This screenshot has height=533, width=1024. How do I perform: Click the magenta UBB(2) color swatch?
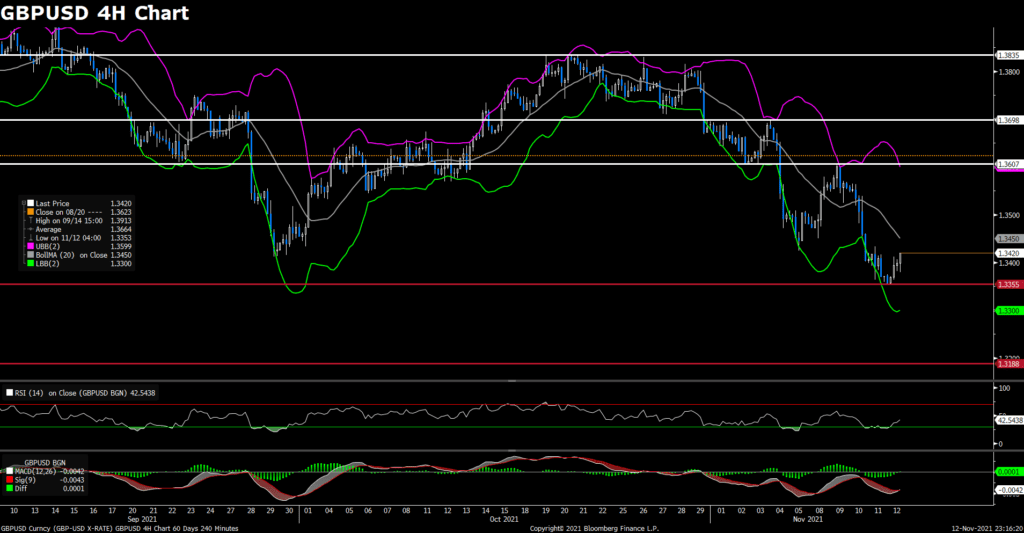tap(30, 246)
